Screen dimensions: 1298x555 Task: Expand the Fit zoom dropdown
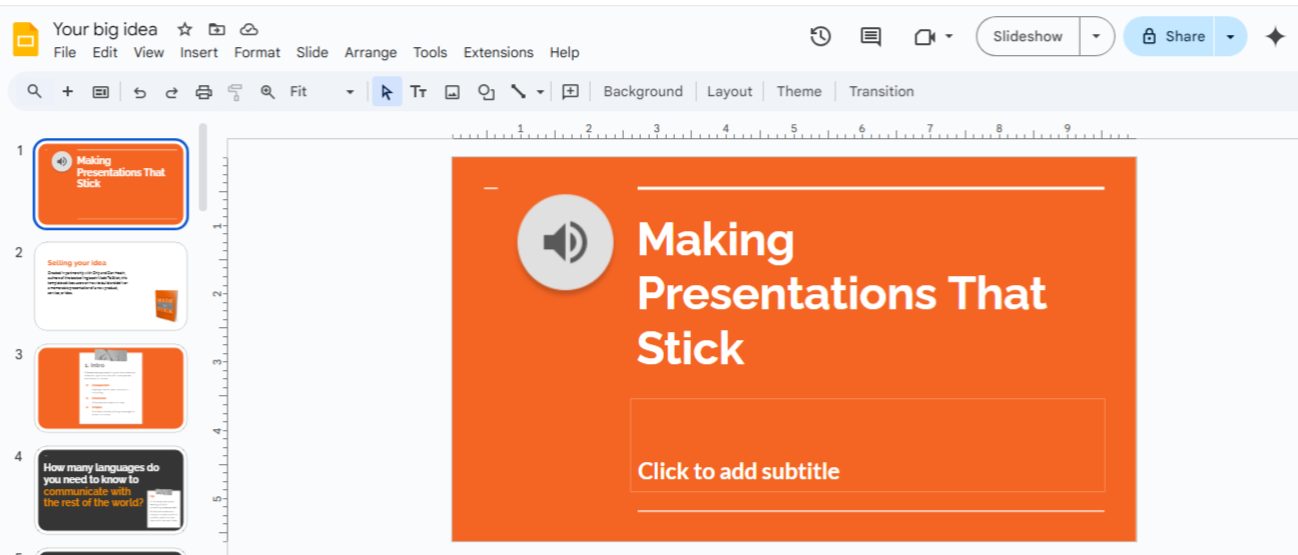[350, 91]
